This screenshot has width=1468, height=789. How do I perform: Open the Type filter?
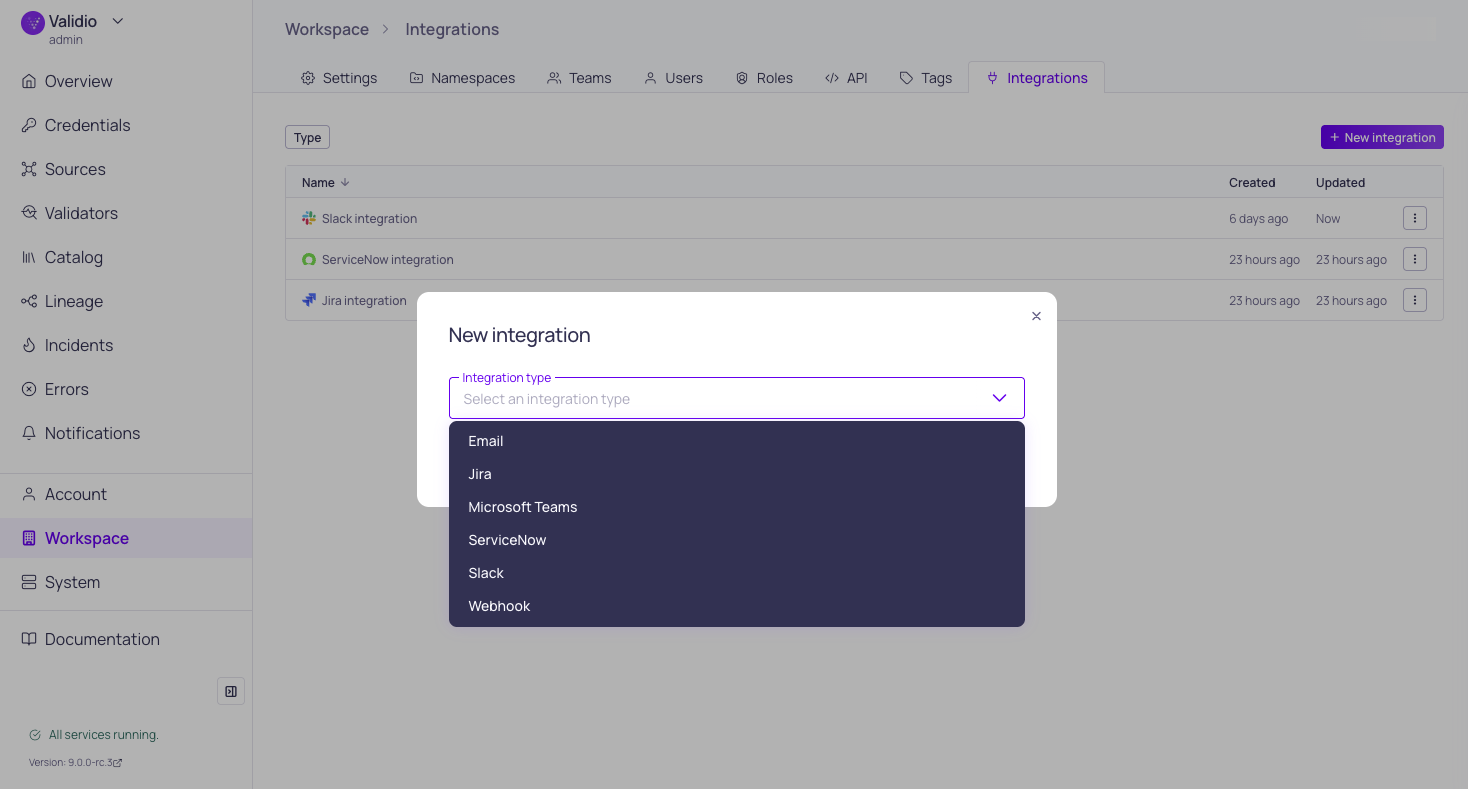pos(307,137)
